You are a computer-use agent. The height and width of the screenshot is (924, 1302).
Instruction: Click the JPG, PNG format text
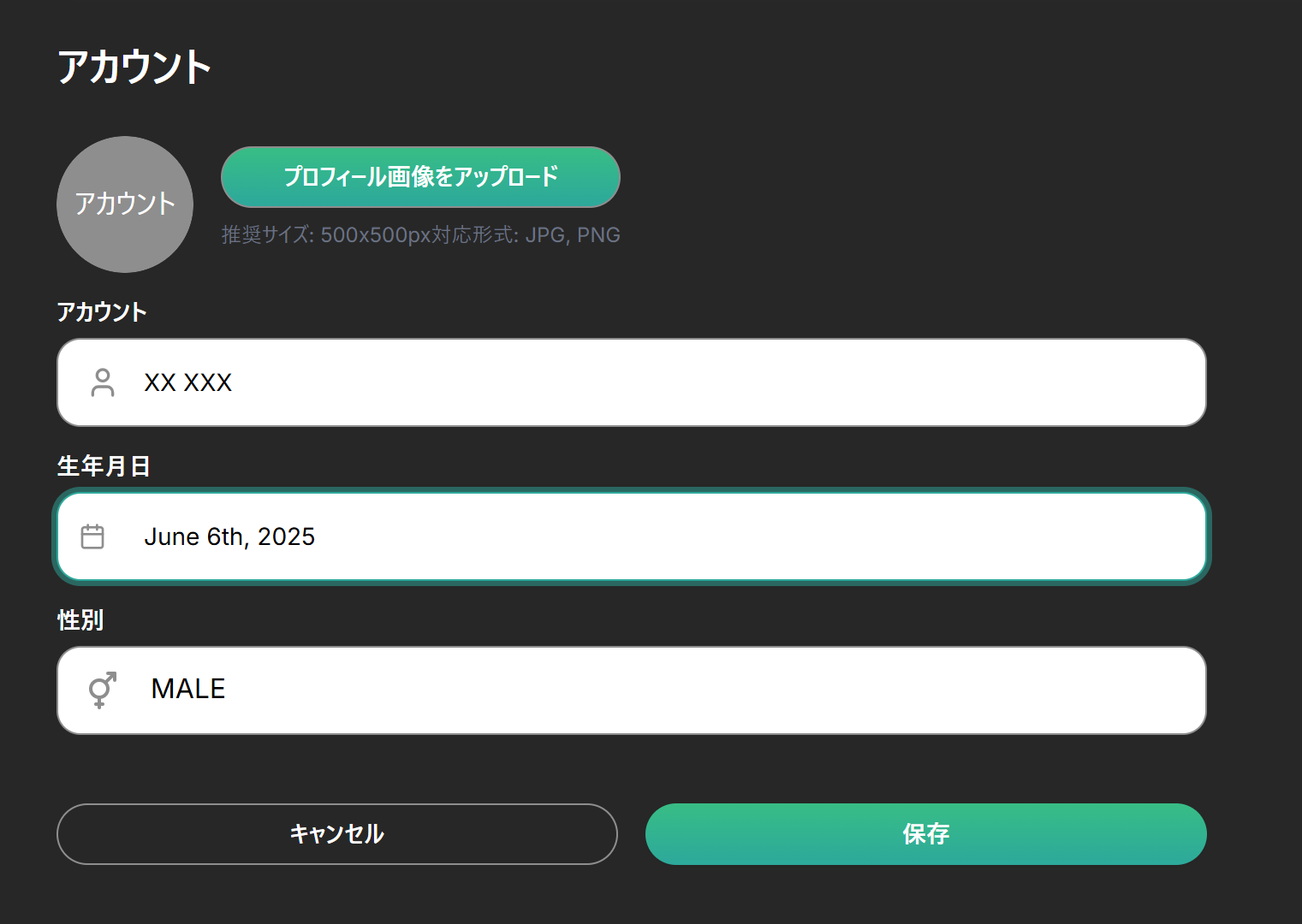click(x=572, y=235)
